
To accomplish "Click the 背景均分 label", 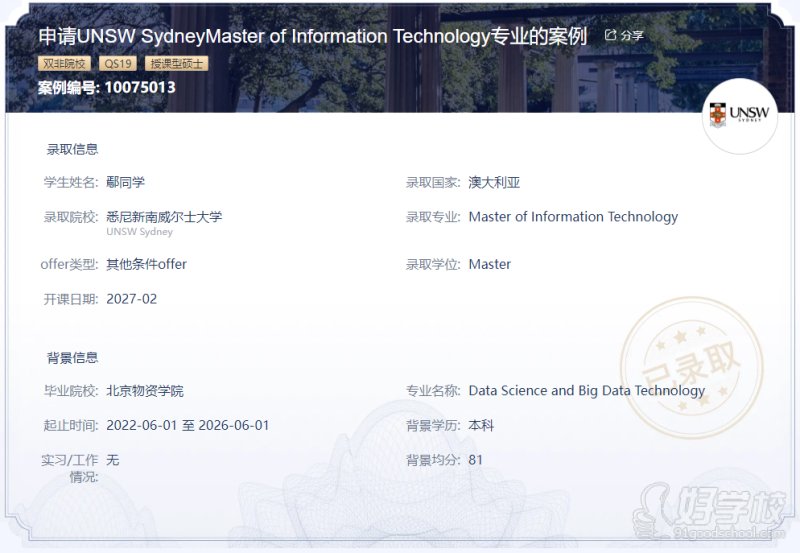I will pos(433,460).
